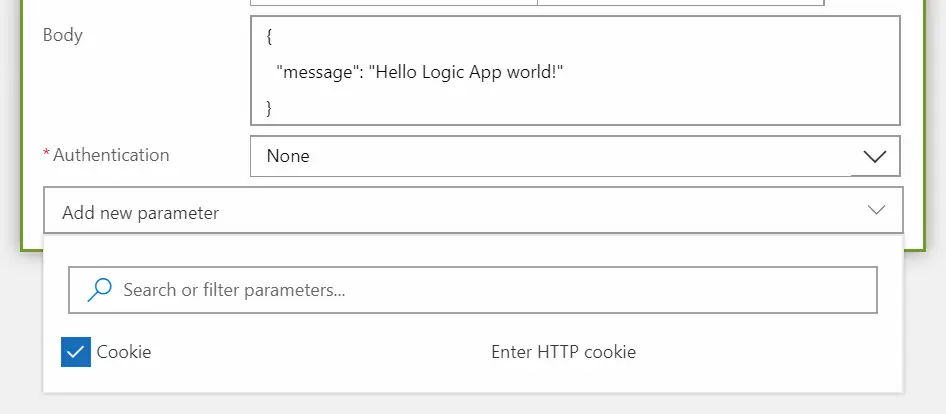Click the "Hello Logic App world!" text in the Body
Screen dimensions: 946x414
point(466,72)
